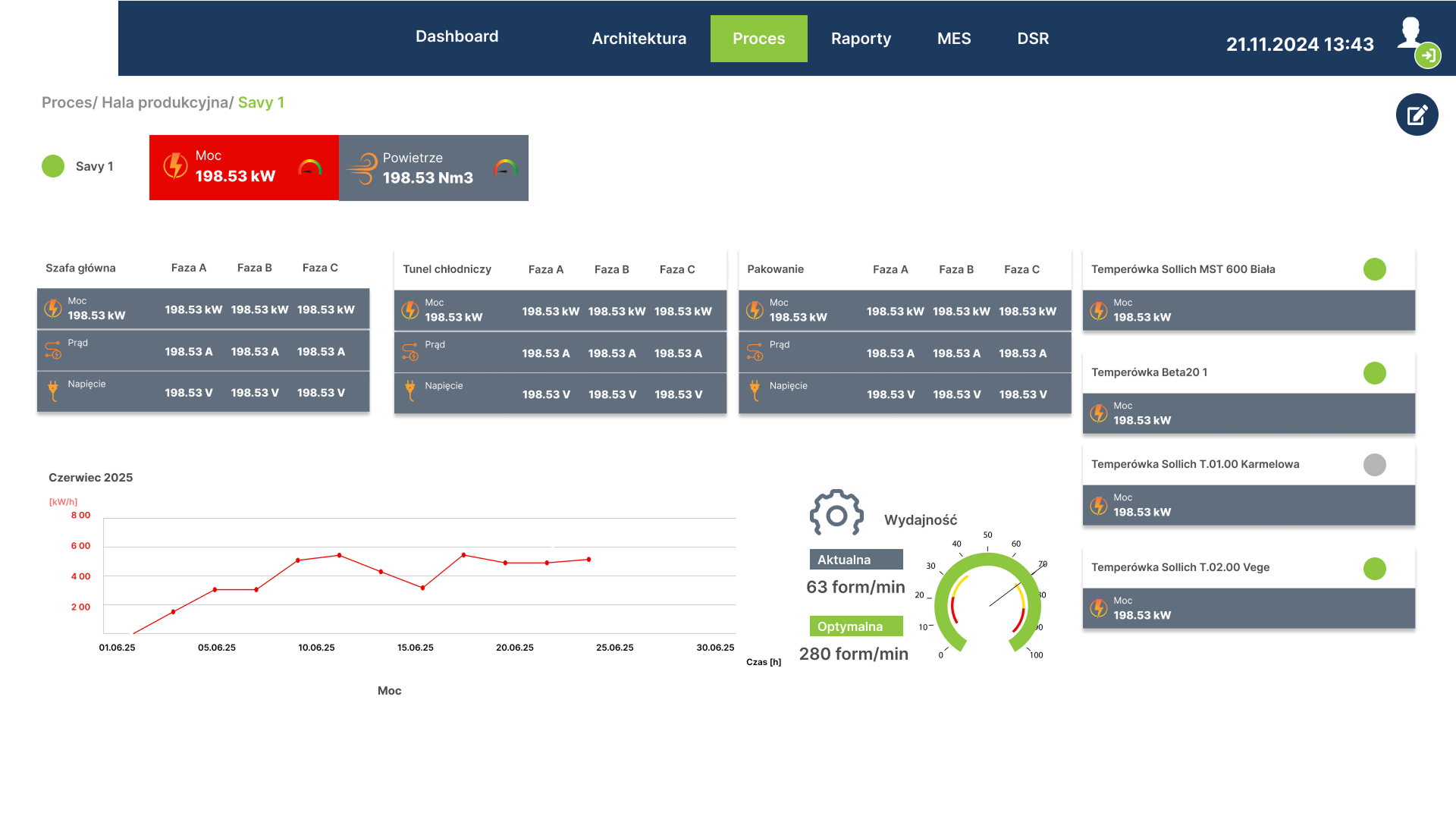This screenshot has width=1456, height=819.
Task: Click the last data point on Moc chart
Action: point(588,560)
